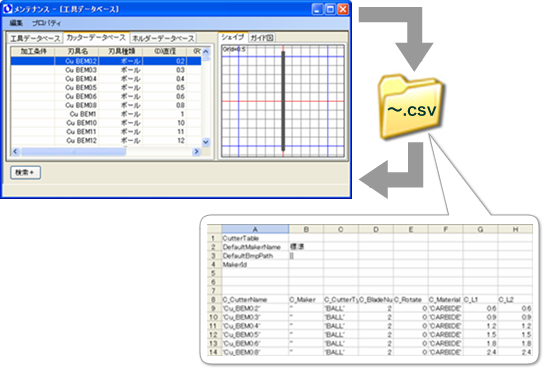Image resolution: width=543 pixels, height=368 pixels.
Task: Click the 検索+ button
Action: tap(25, 172)
